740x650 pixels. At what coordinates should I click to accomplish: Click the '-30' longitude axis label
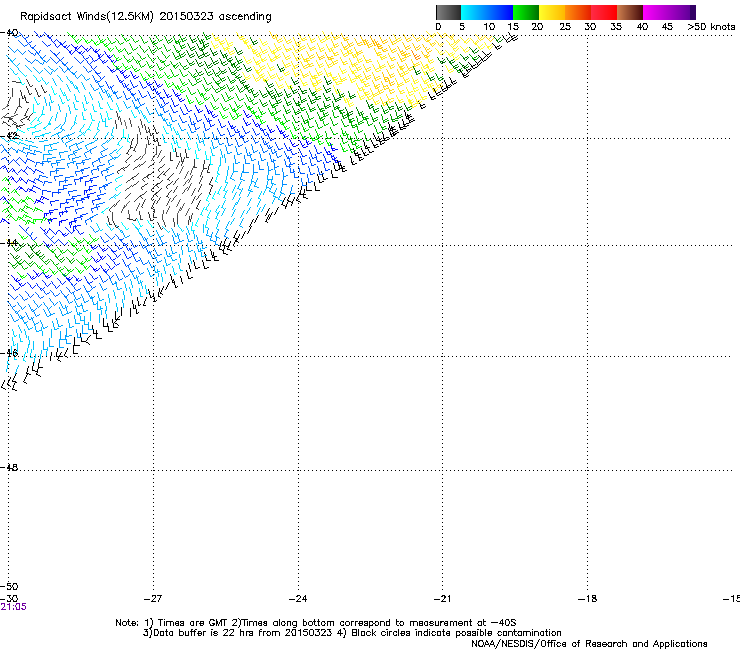tap(9, 598)
